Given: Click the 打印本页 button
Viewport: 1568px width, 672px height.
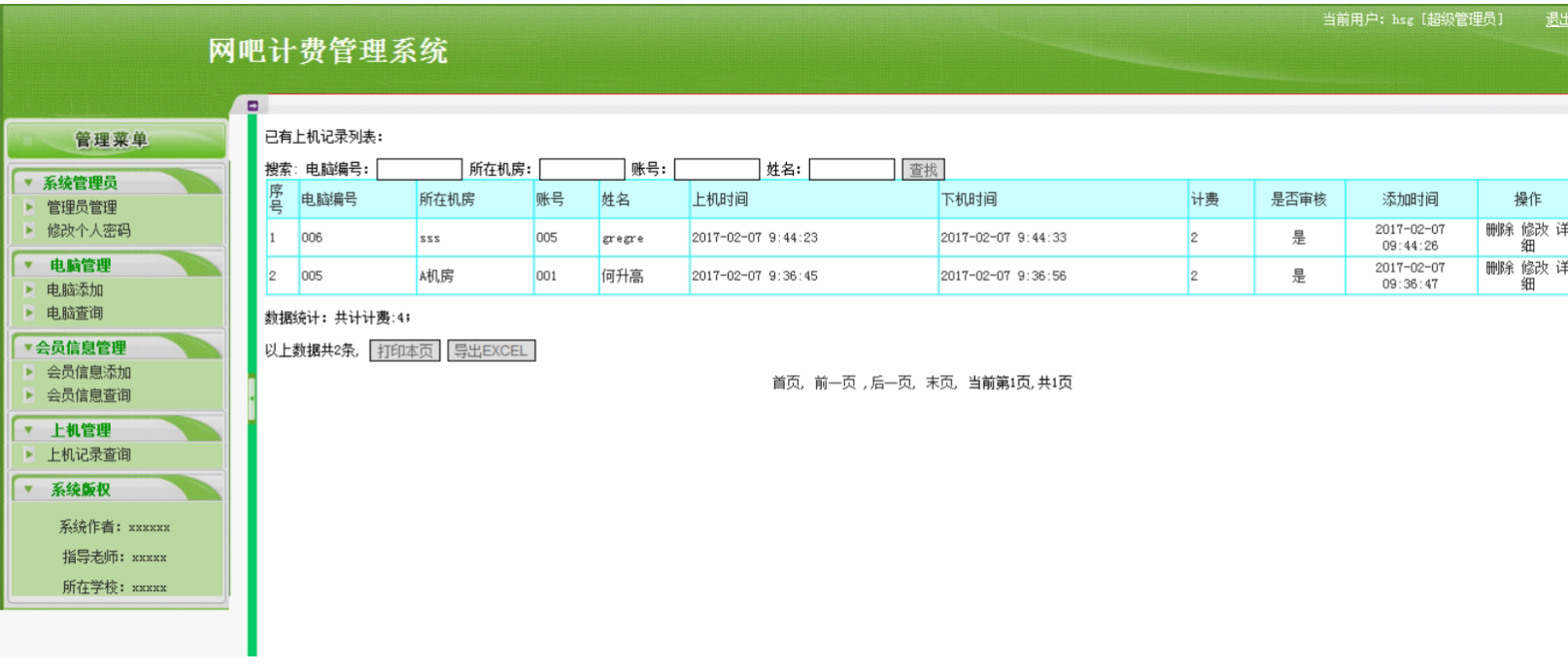Looking at the screenshot, I should (x=405, y=351).
